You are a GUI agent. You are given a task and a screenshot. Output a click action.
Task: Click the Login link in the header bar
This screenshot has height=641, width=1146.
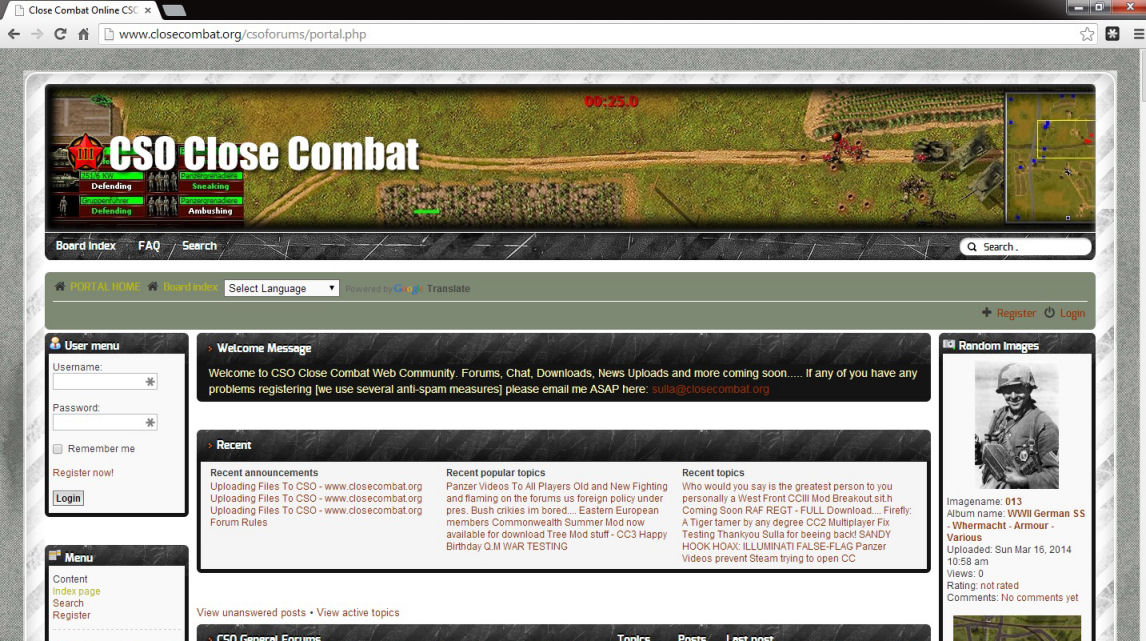[x=1072, y=313]
